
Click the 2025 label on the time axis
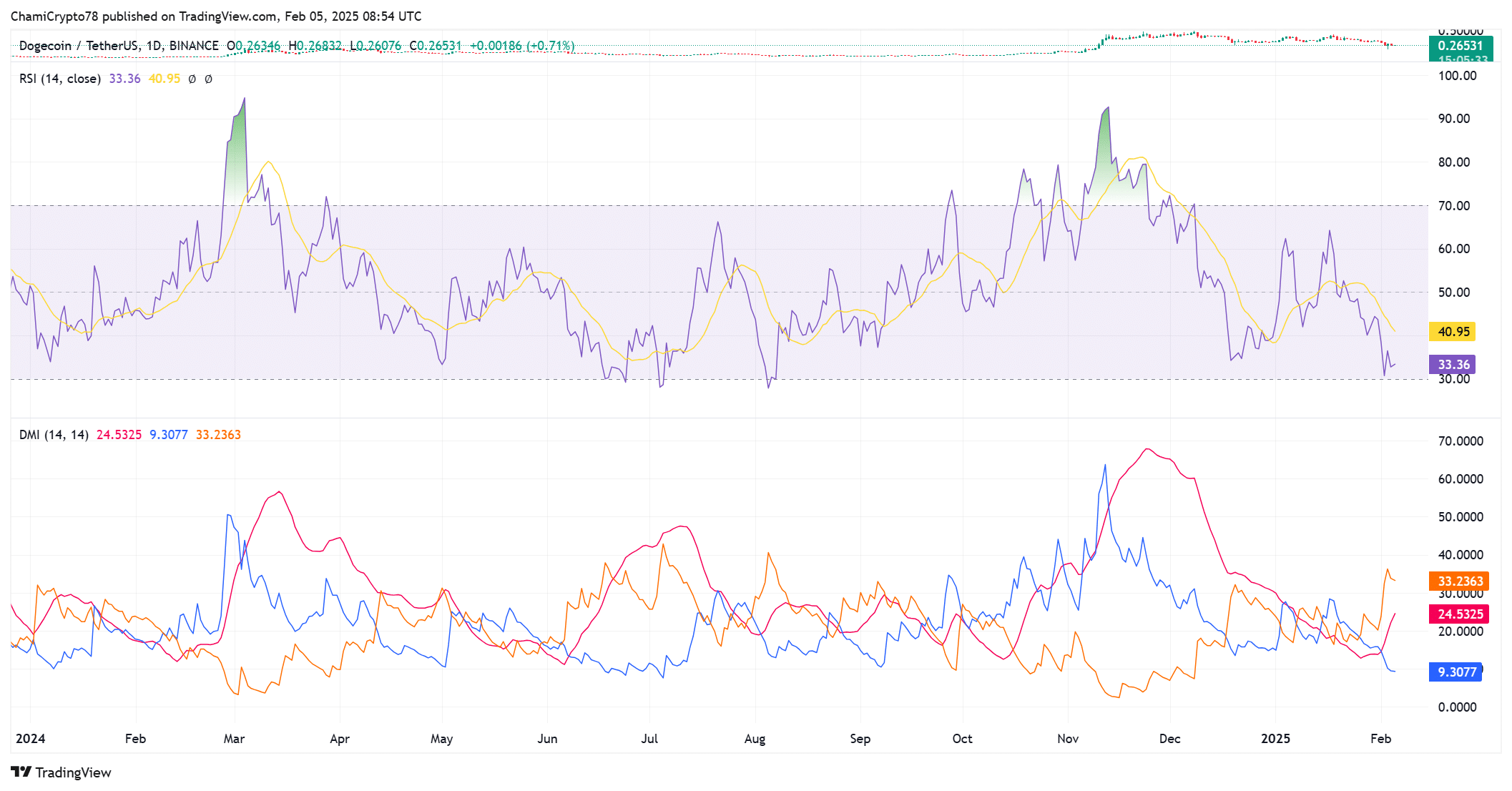point(1275,739)
